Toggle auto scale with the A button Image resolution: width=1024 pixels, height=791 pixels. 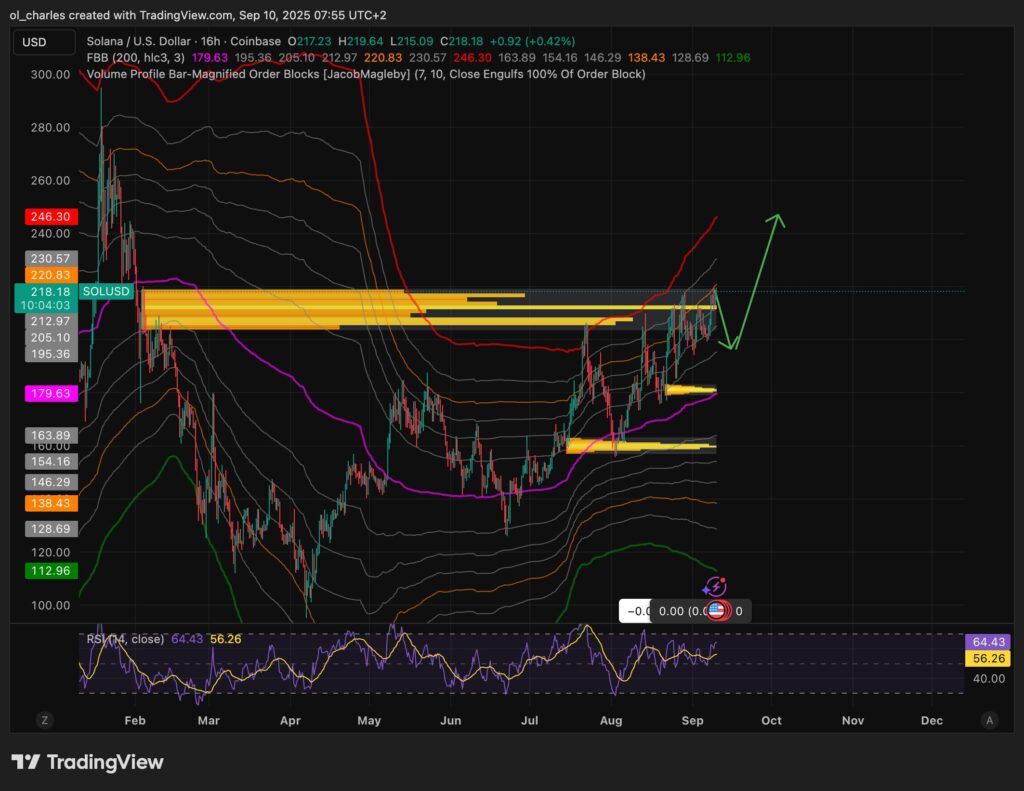[989, 720]
